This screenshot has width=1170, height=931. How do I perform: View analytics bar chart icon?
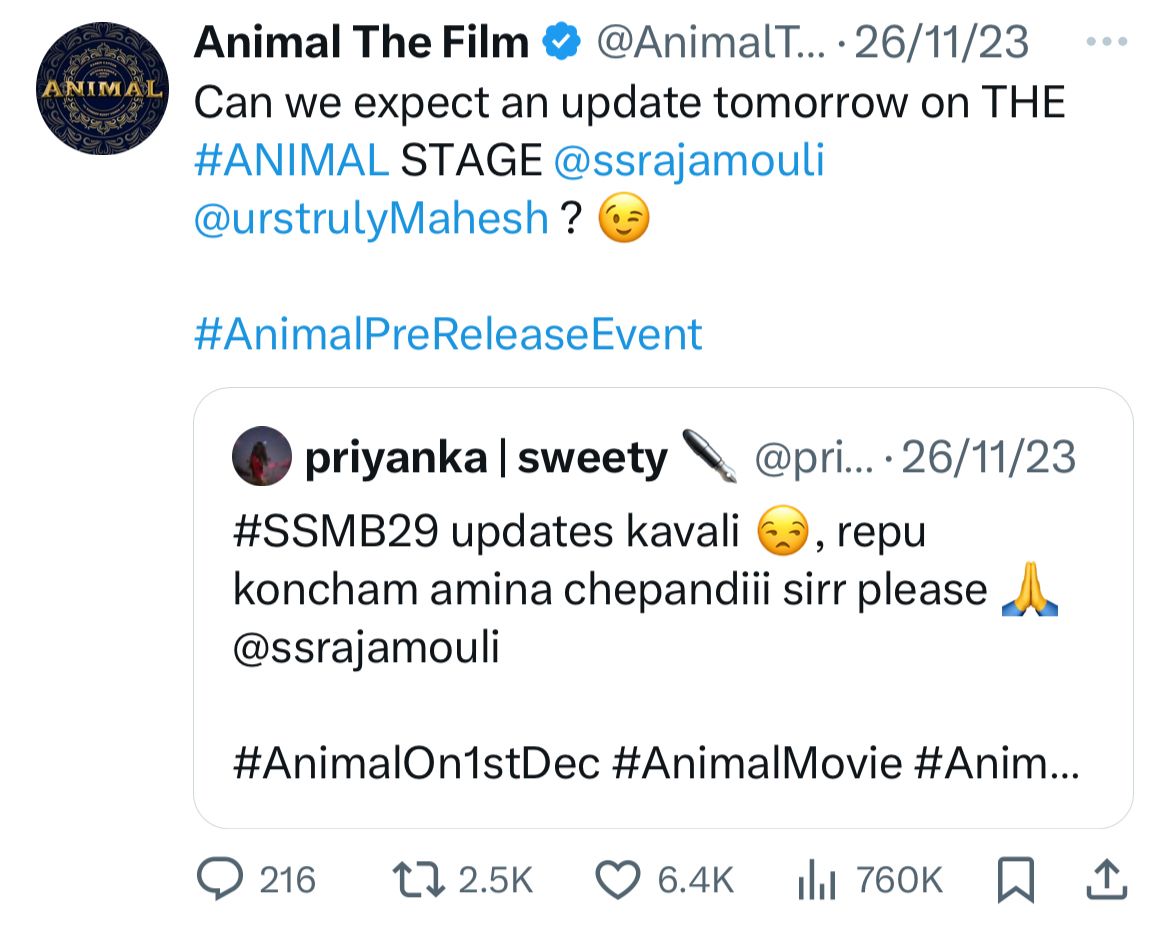pyautogui.click(x=815, y=879)
